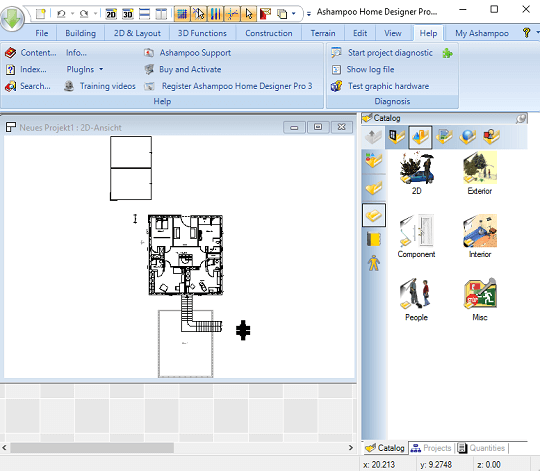
Task: Expand the copy pages icon dropdown arrow
Action: pos(294,14)
